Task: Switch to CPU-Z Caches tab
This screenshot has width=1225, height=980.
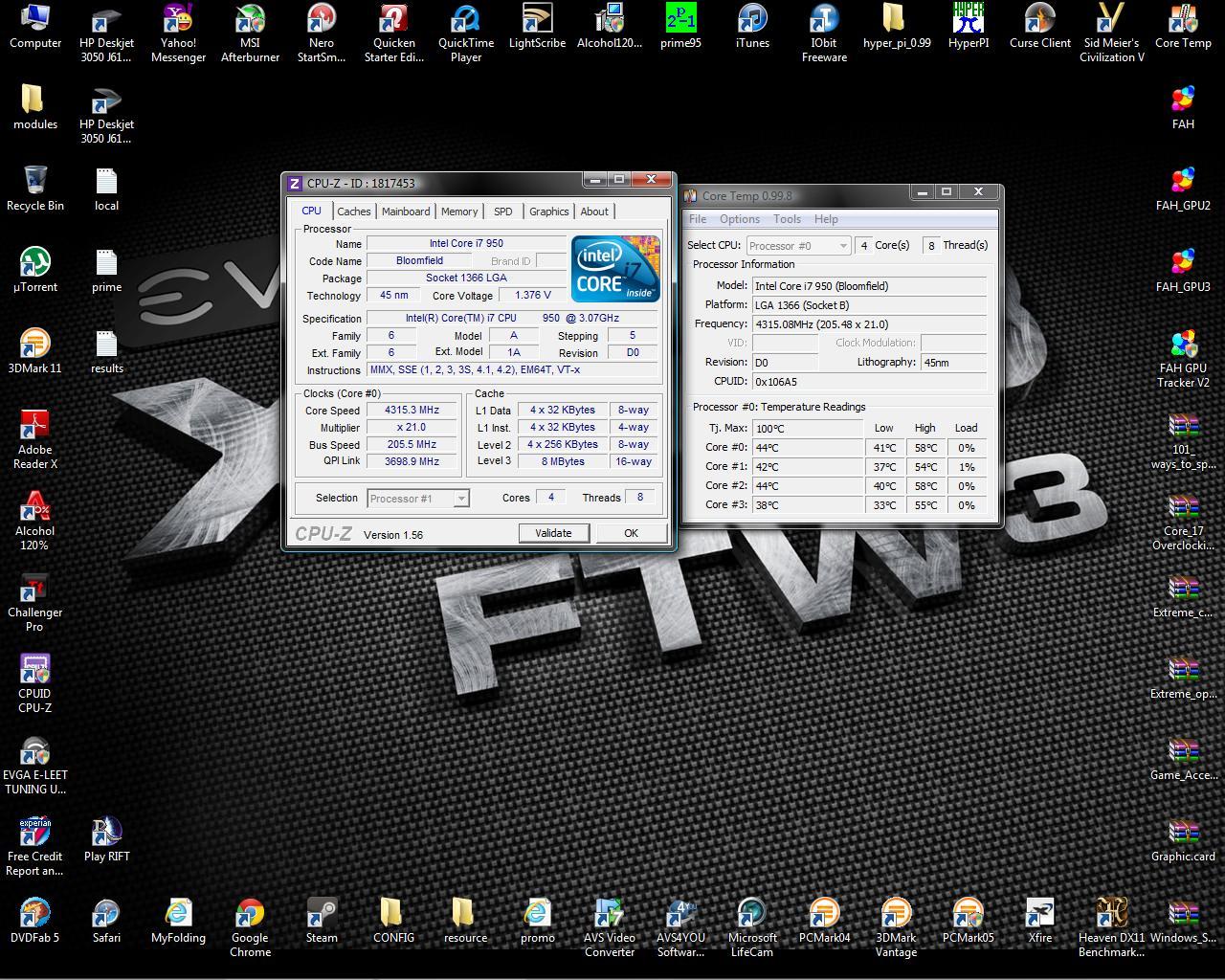Action: (x=353, y=212)
